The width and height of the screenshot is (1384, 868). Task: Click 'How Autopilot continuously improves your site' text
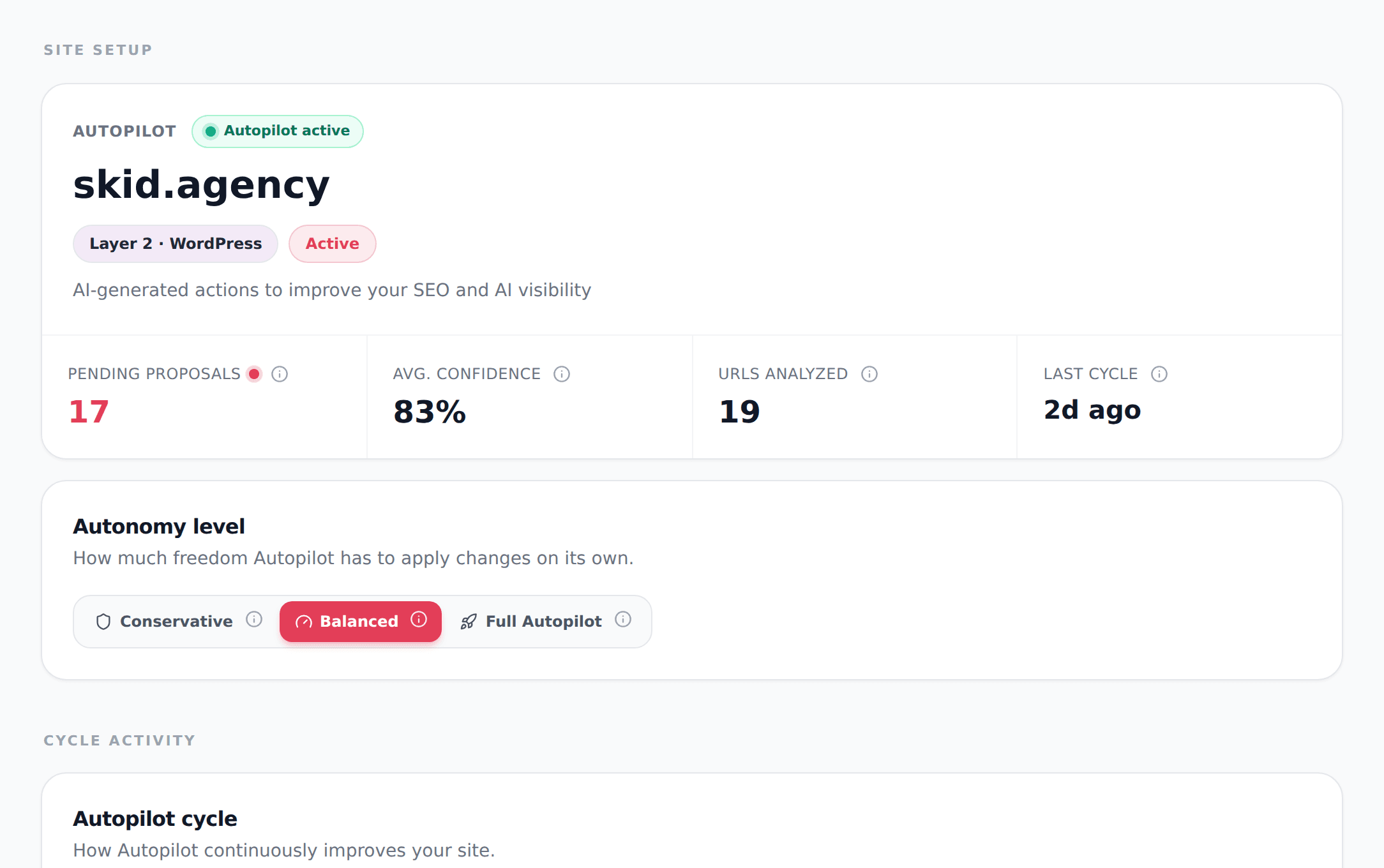[x=284, y=851]
